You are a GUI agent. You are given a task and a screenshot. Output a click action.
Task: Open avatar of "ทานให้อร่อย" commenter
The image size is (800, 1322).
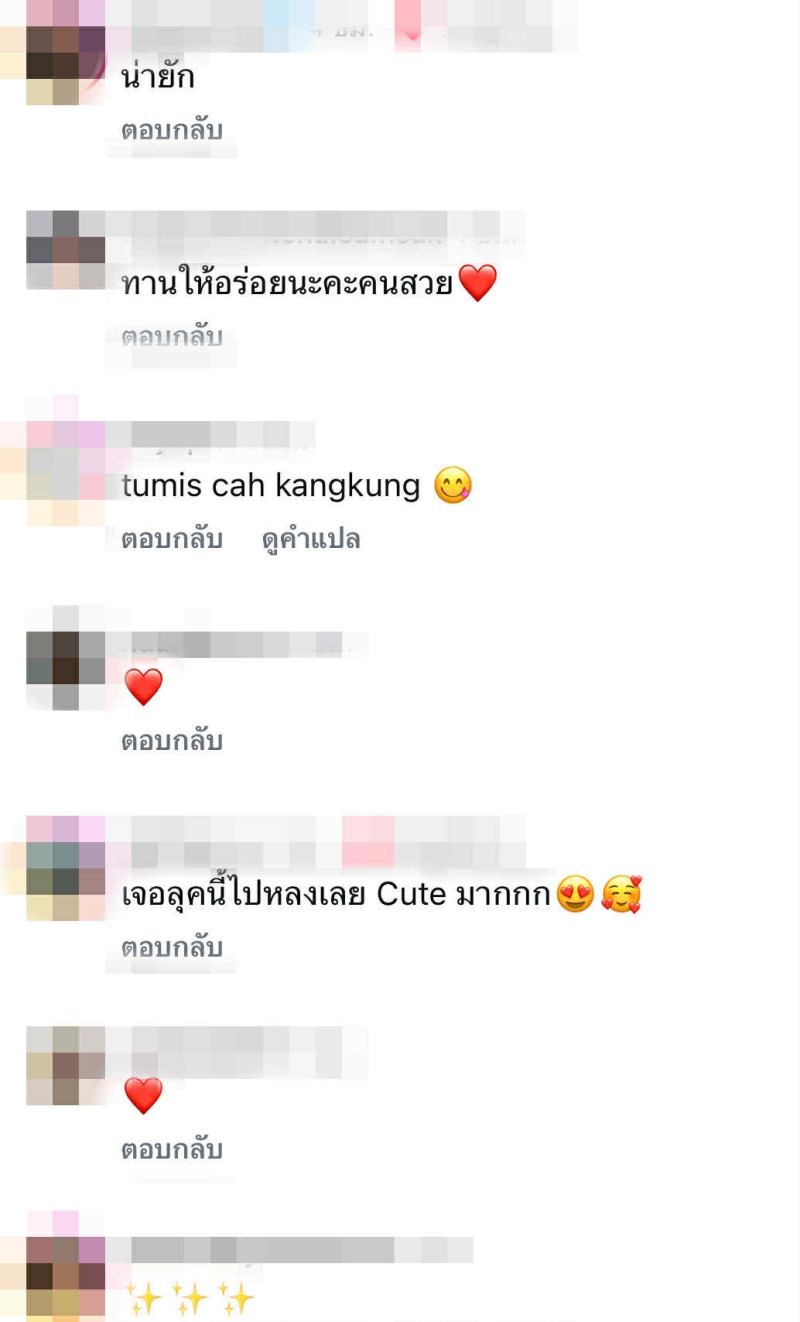pos(66,250)
